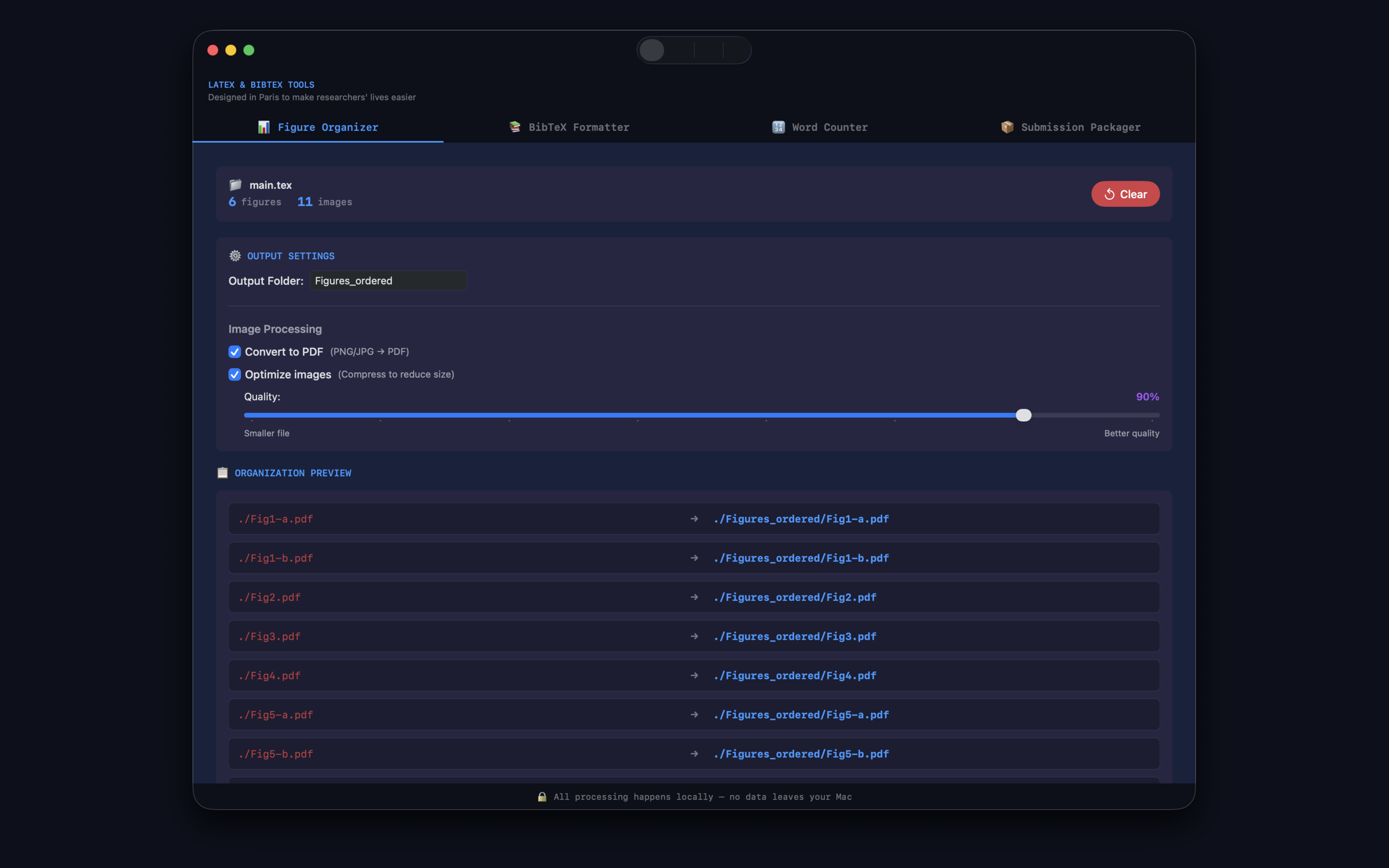Click destination ./Figures_ordered/Fig5-b.pdf
Screen dimensions: 1389x868
[x=801, y=754]
